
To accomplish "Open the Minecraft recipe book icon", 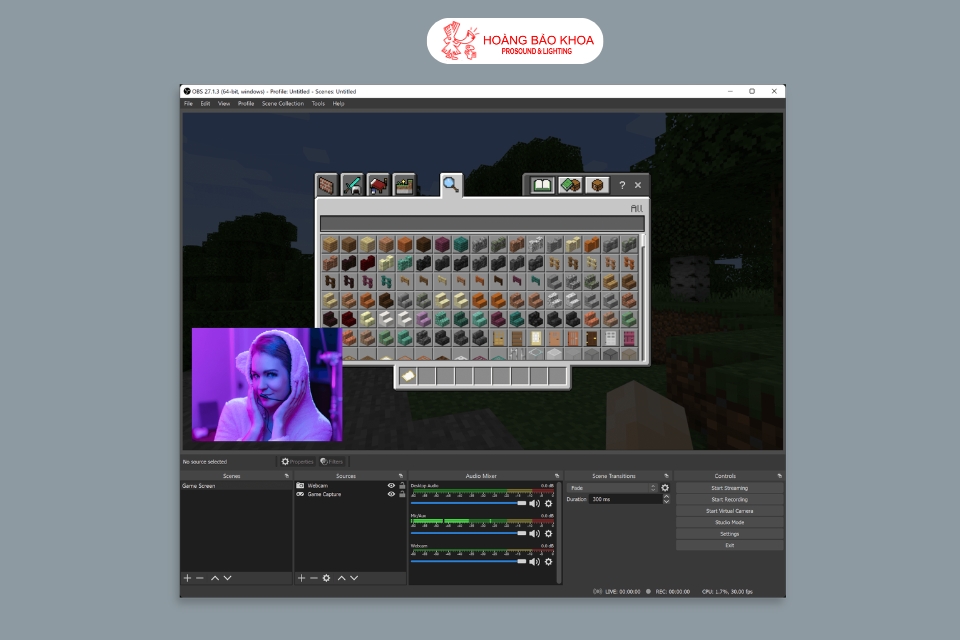I will pos(542,185).
